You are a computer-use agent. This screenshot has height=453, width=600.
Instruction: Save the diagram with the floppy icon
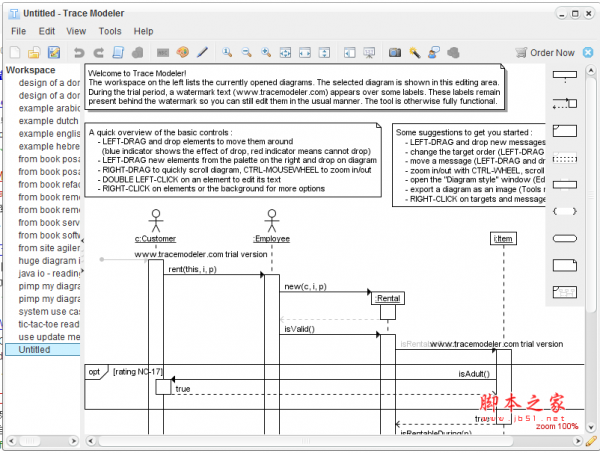pos(52,52)
